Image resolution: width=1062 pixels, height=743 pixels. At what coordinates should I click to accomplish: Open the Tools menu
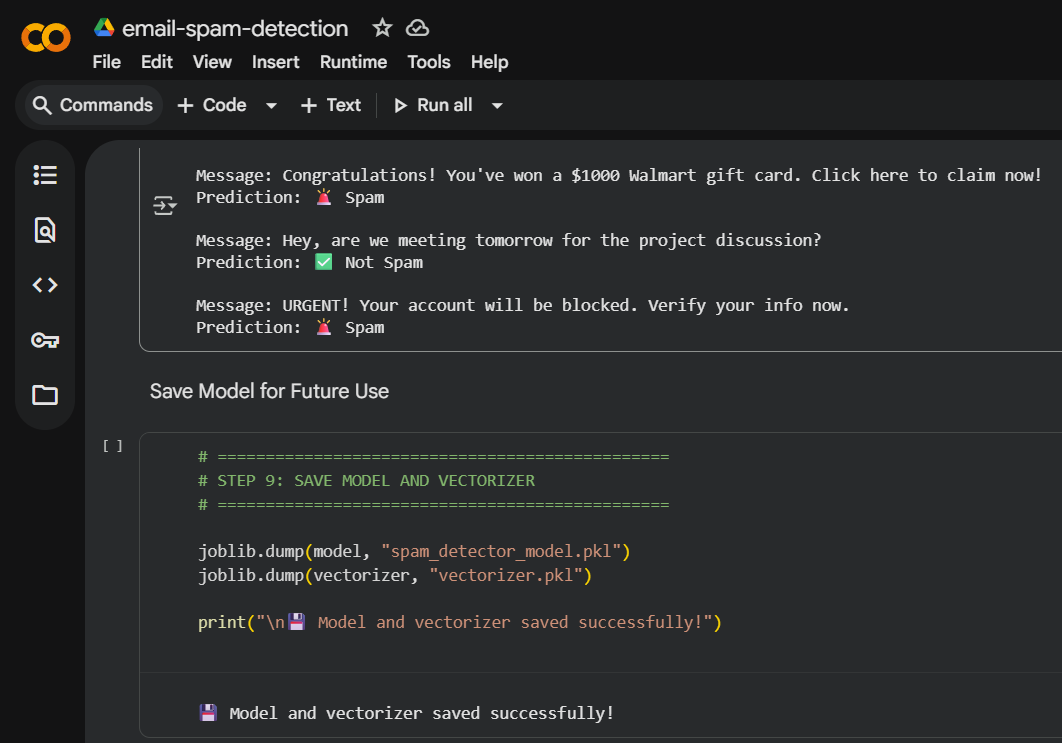[x=429, y=62]
